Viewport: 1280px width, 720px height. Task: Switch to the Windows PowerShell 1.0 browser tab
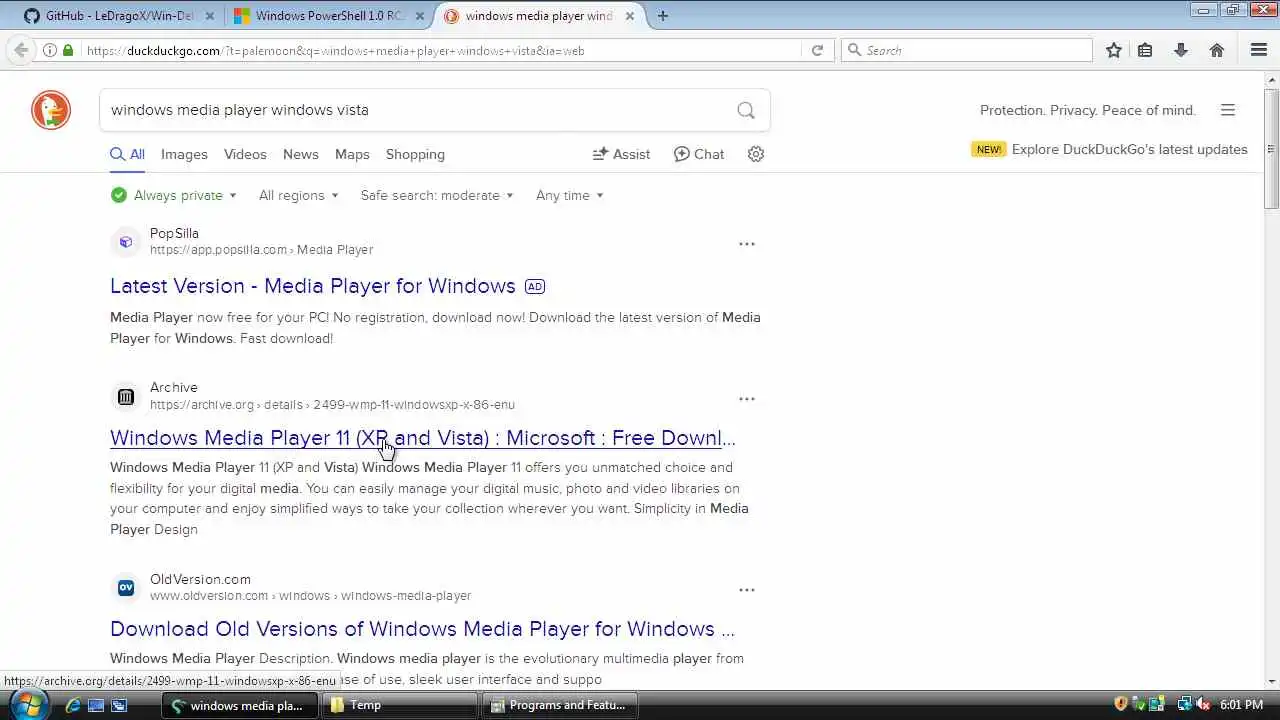328,16
